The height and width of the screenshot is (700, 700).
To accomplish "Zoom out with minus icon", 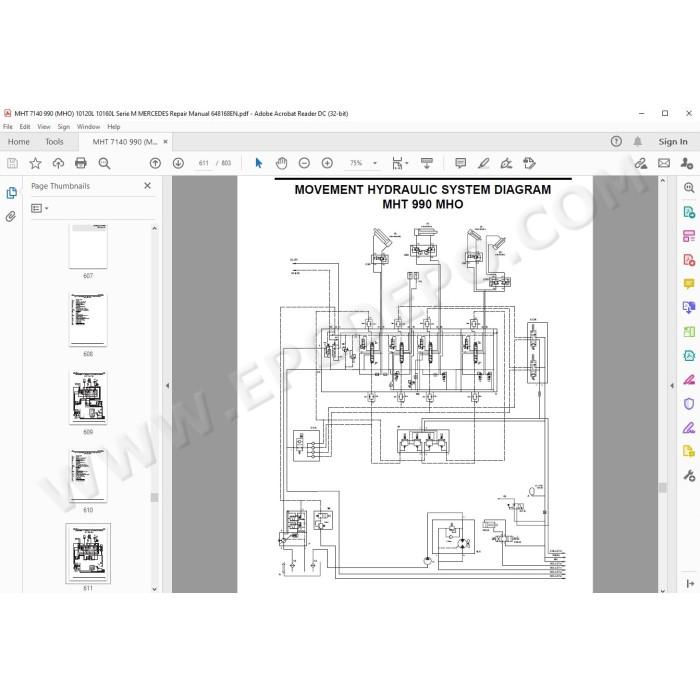I will [x=304, y=163].
